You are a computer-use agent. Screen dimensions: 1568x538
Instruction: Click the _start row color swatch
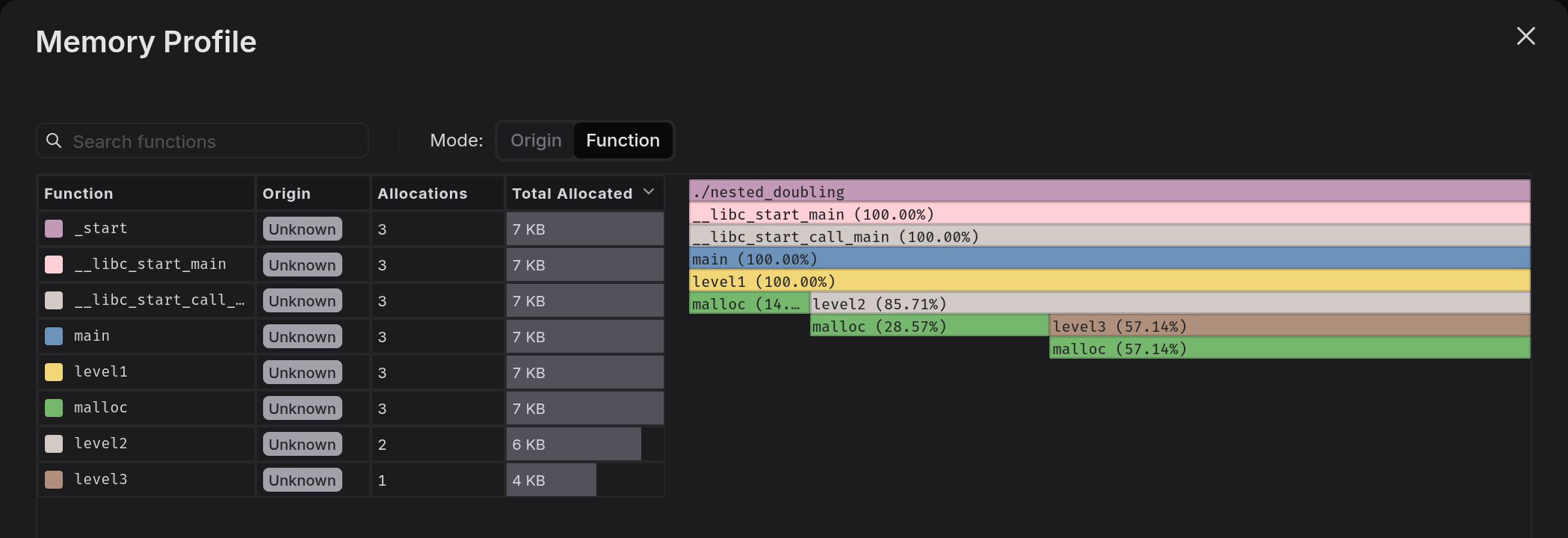coord(54,229)
